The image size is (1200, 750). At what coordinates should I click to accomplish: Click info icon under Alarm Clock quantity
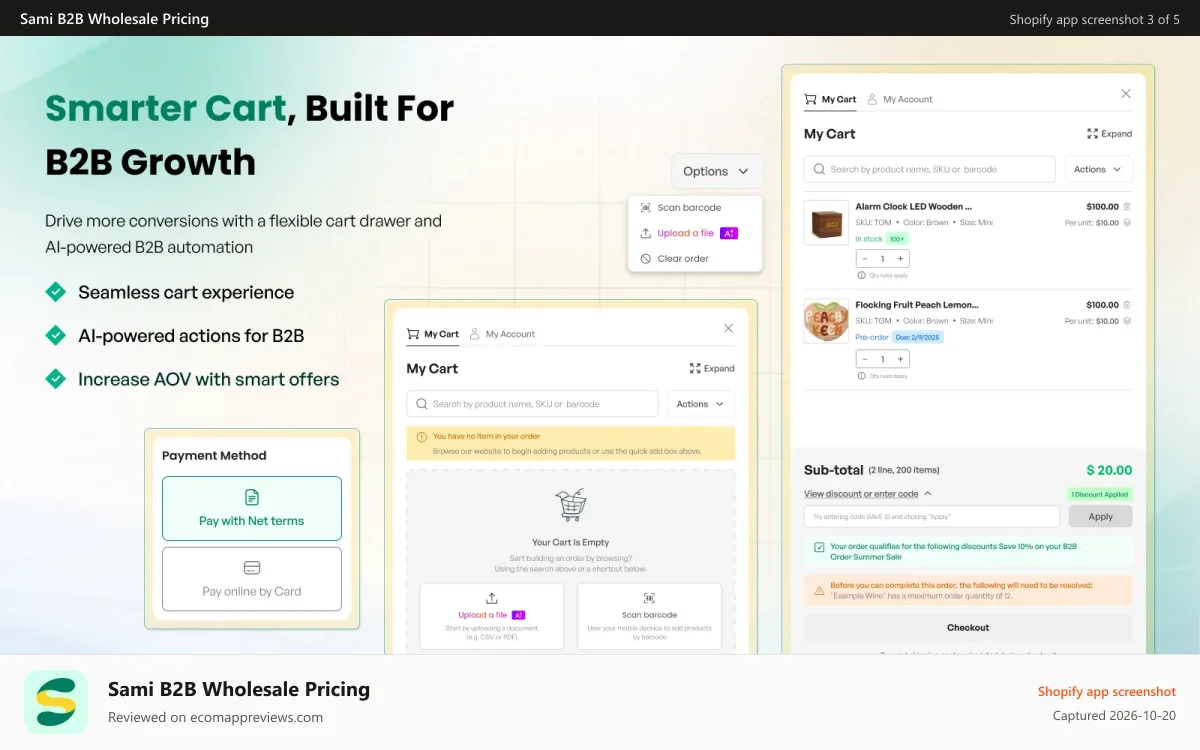pos(861,275)
